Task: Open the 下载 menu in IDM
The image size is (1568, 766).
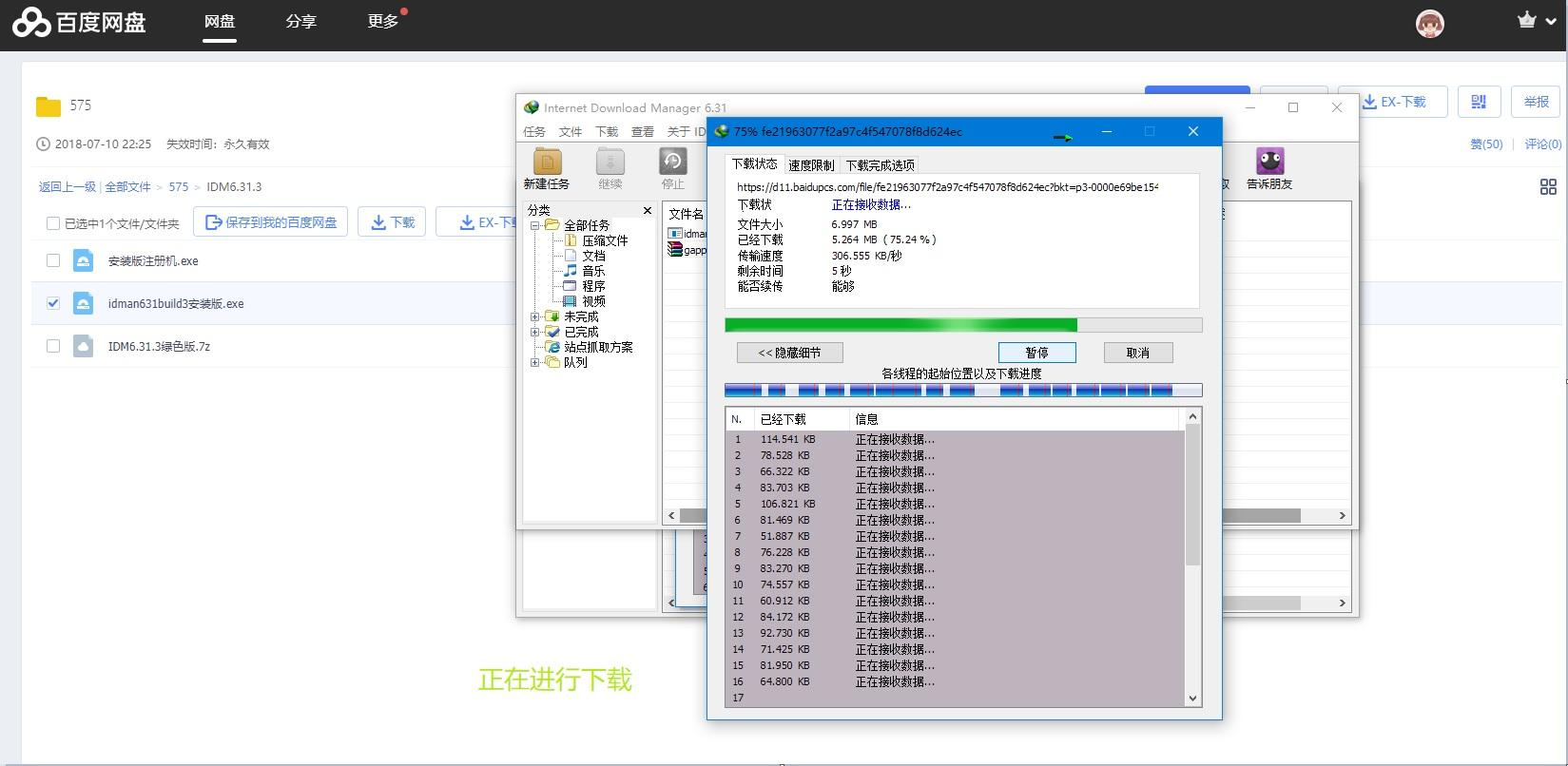Action: pyautogui.click(x=607, y=131)
